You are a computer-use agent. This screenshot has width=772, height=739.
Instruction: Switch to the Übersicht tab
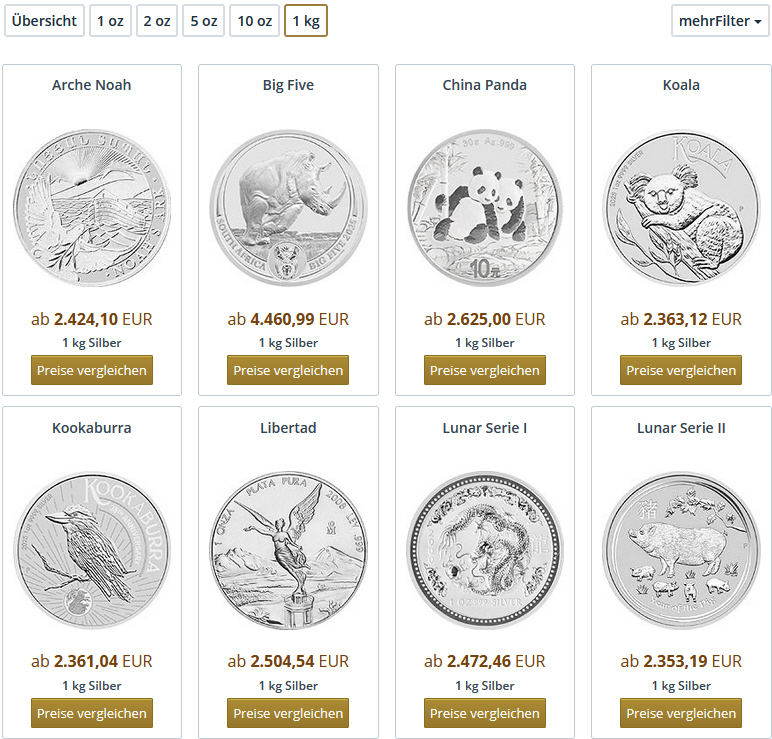coord(44,20)
